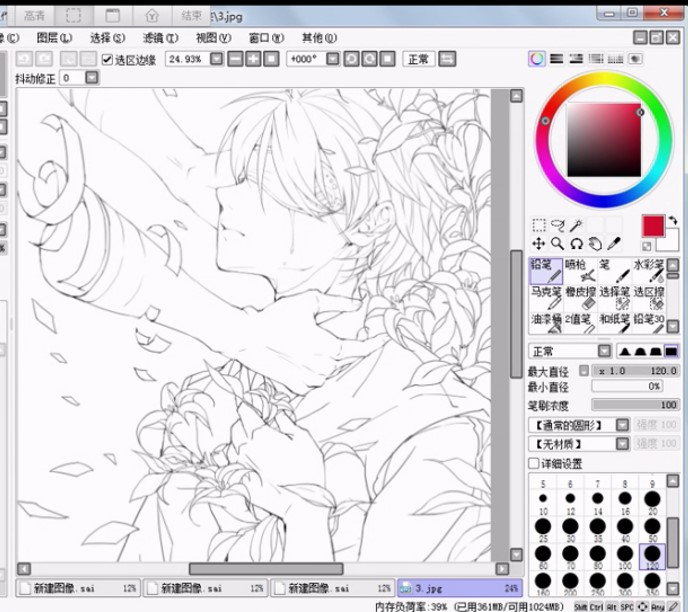
Task: Select the 水彩笔 watercolor brush
Action: [x=649, y=271]
